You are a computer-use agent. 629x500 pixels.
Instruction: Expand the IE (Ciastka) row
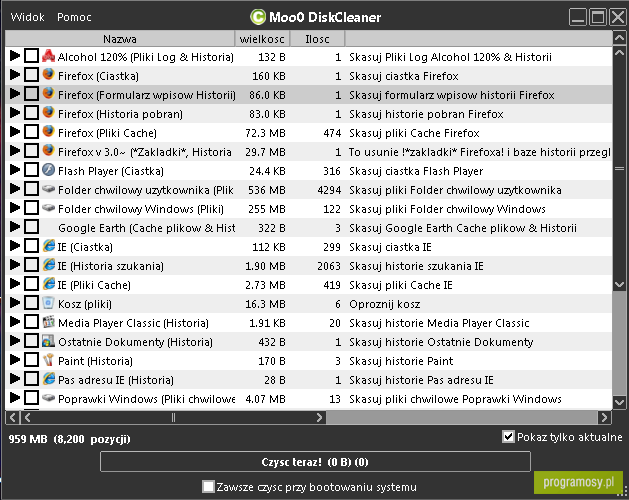click(x=15, y=246)
